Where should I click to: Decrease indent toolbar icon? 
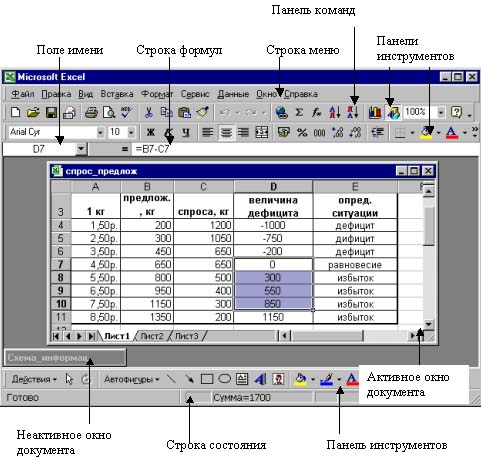[377, 132]
